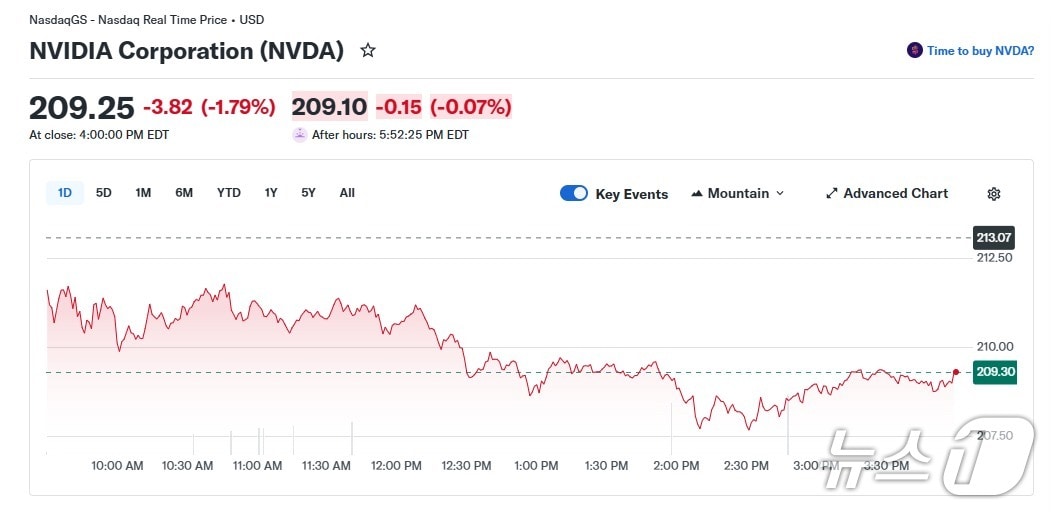Expand the Mountain chart type dropdown
Image resolution: width=1051 pixels, height=512 pixels.
pyautogui.click(x=738, y=194)
